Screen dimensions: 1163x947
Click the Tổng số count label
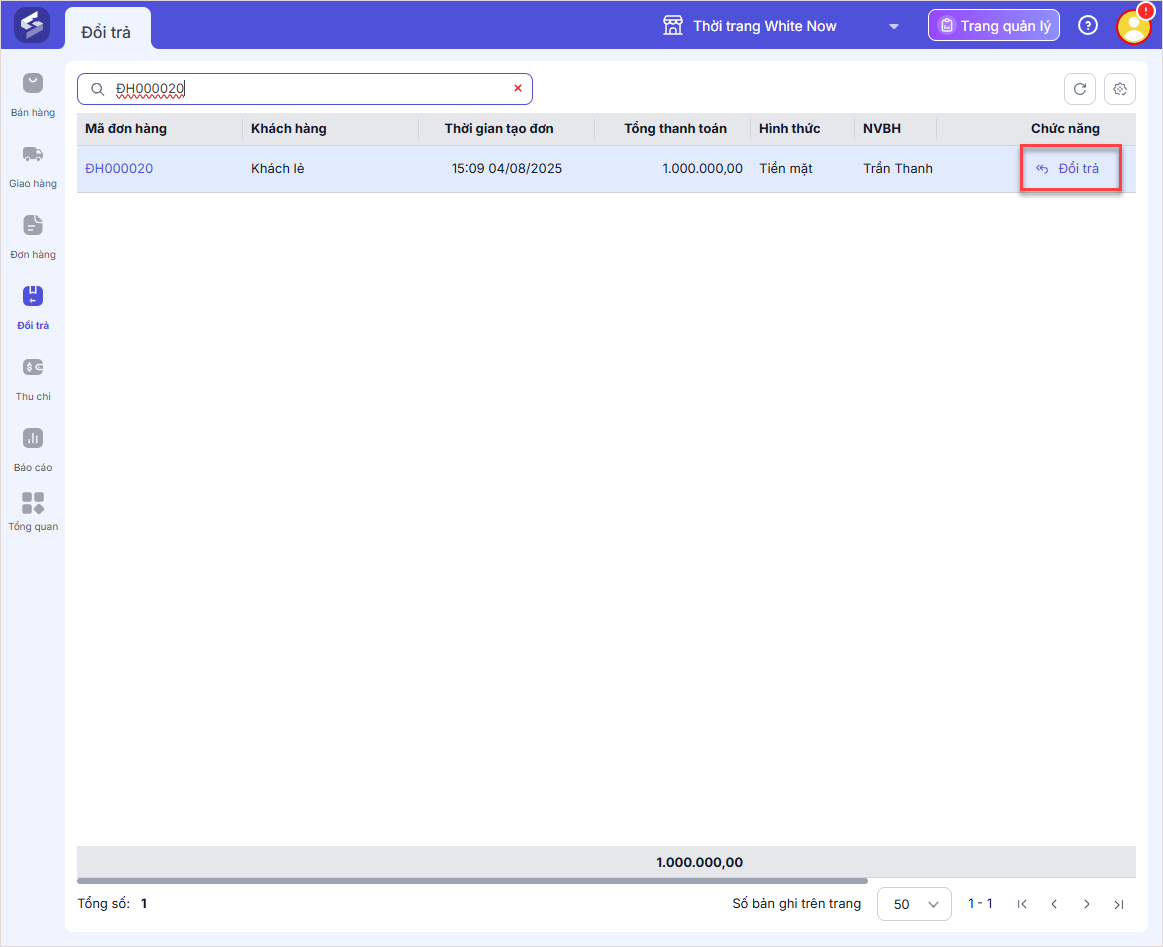(x=104, y=903)
